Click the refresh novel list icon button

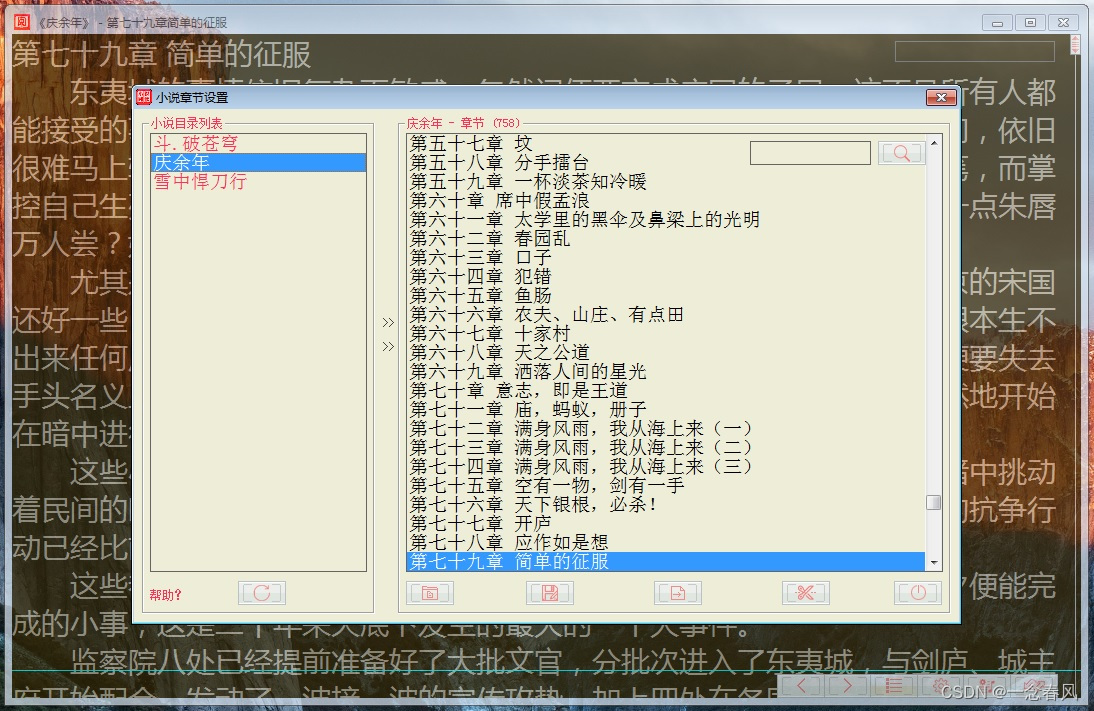tap(262, 593)
